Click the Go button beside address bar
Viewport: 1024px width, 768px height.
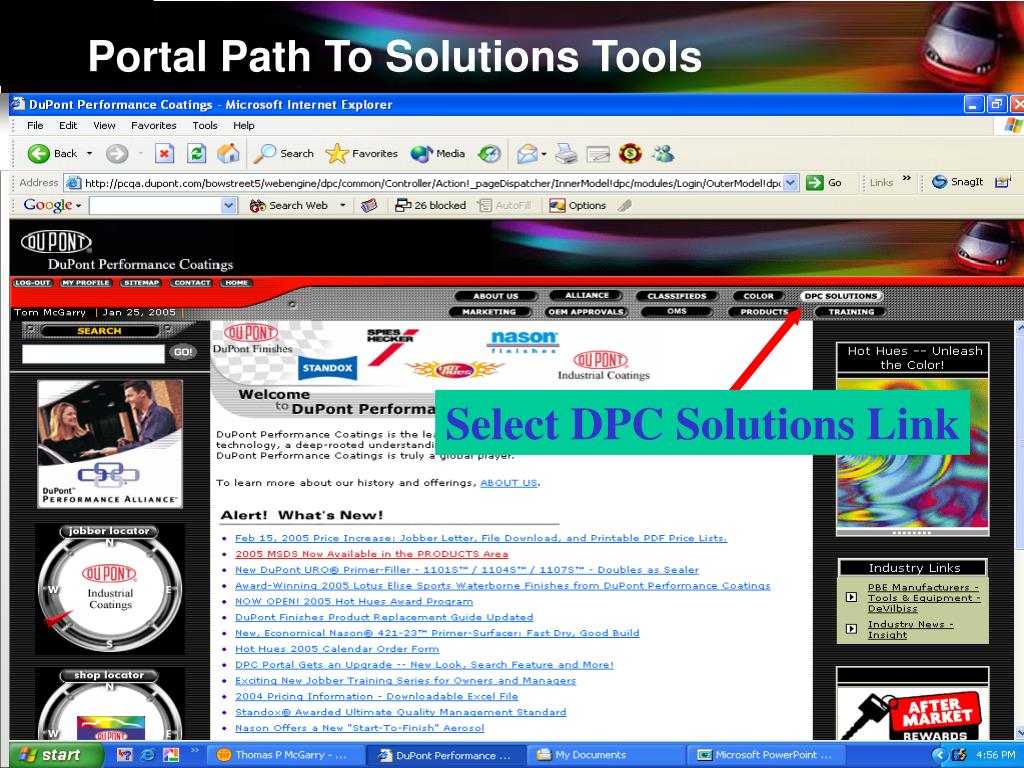[824, 183]
